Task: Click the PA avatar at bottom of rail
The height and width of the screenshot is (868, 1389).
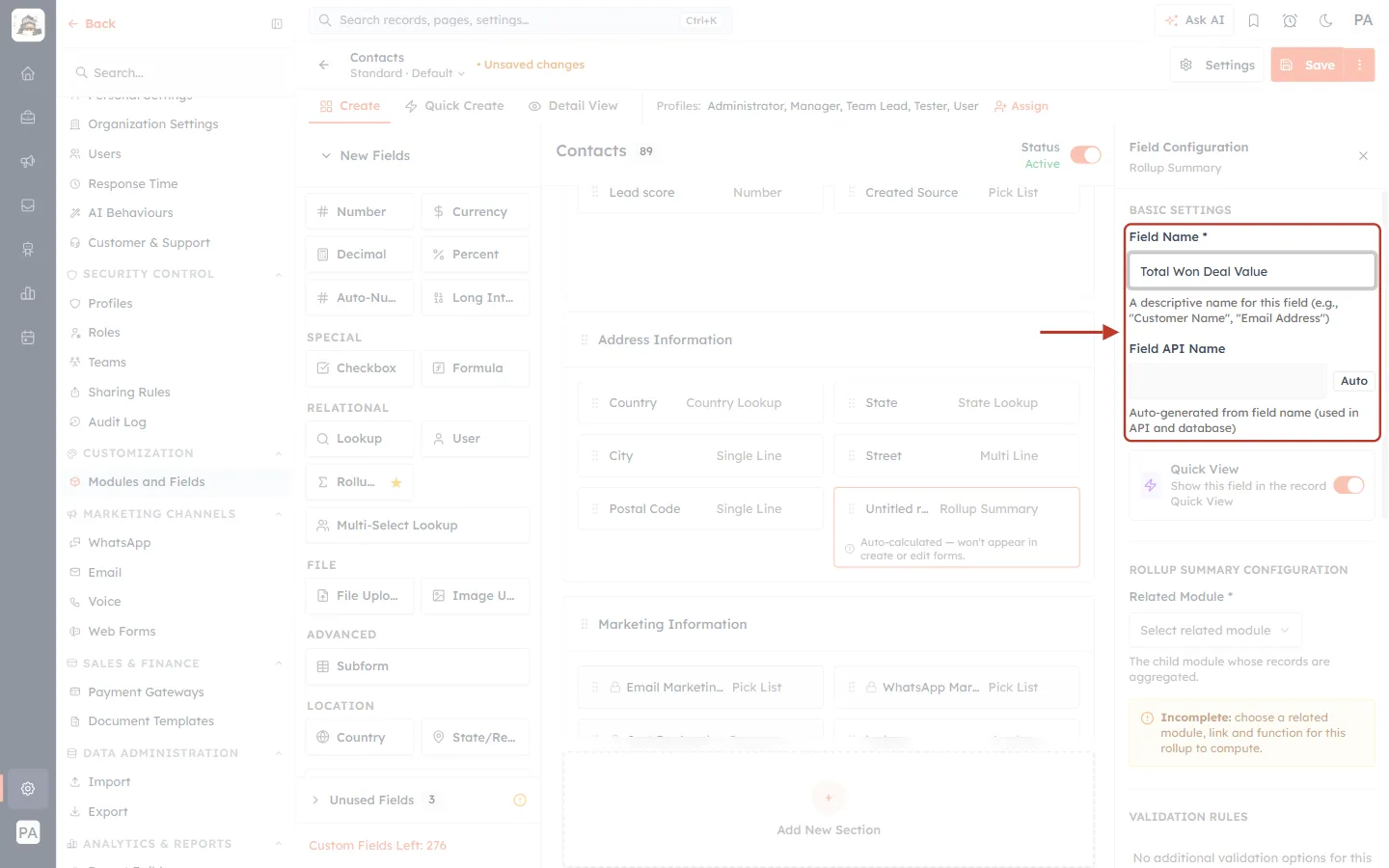Action: 28,832
